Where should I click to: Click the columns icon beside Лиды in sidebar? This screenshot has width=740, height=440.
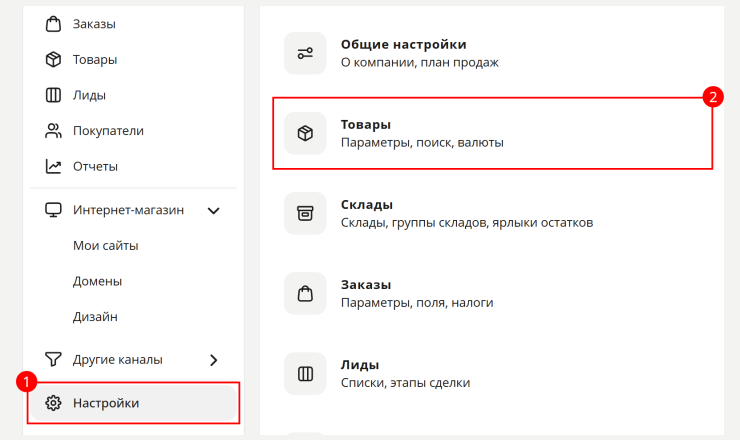pyautogui.click(x=53, y=95)
